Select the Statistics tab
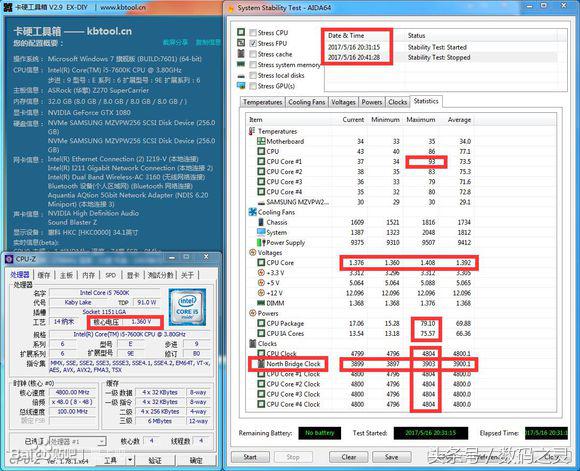This screenshot has width=580, height=471. point(426,101)
